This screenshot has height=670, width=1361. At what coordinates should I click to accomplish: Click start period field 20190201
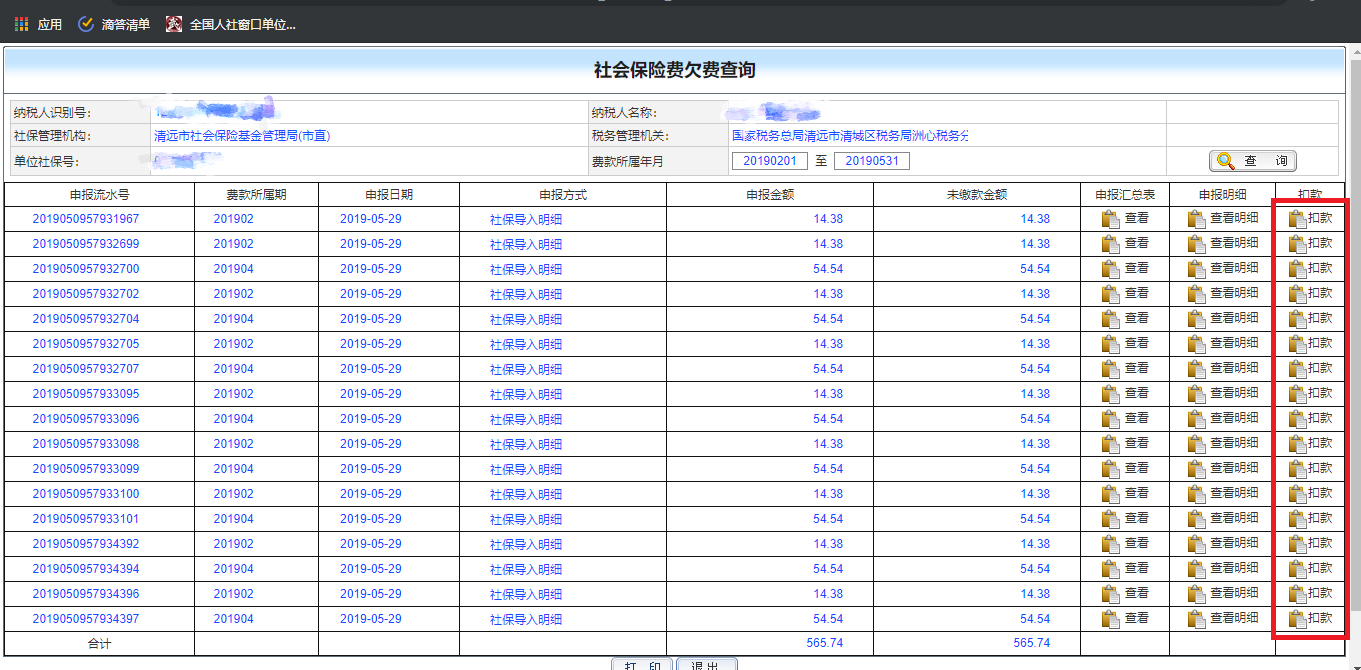[x=769, y=161]
